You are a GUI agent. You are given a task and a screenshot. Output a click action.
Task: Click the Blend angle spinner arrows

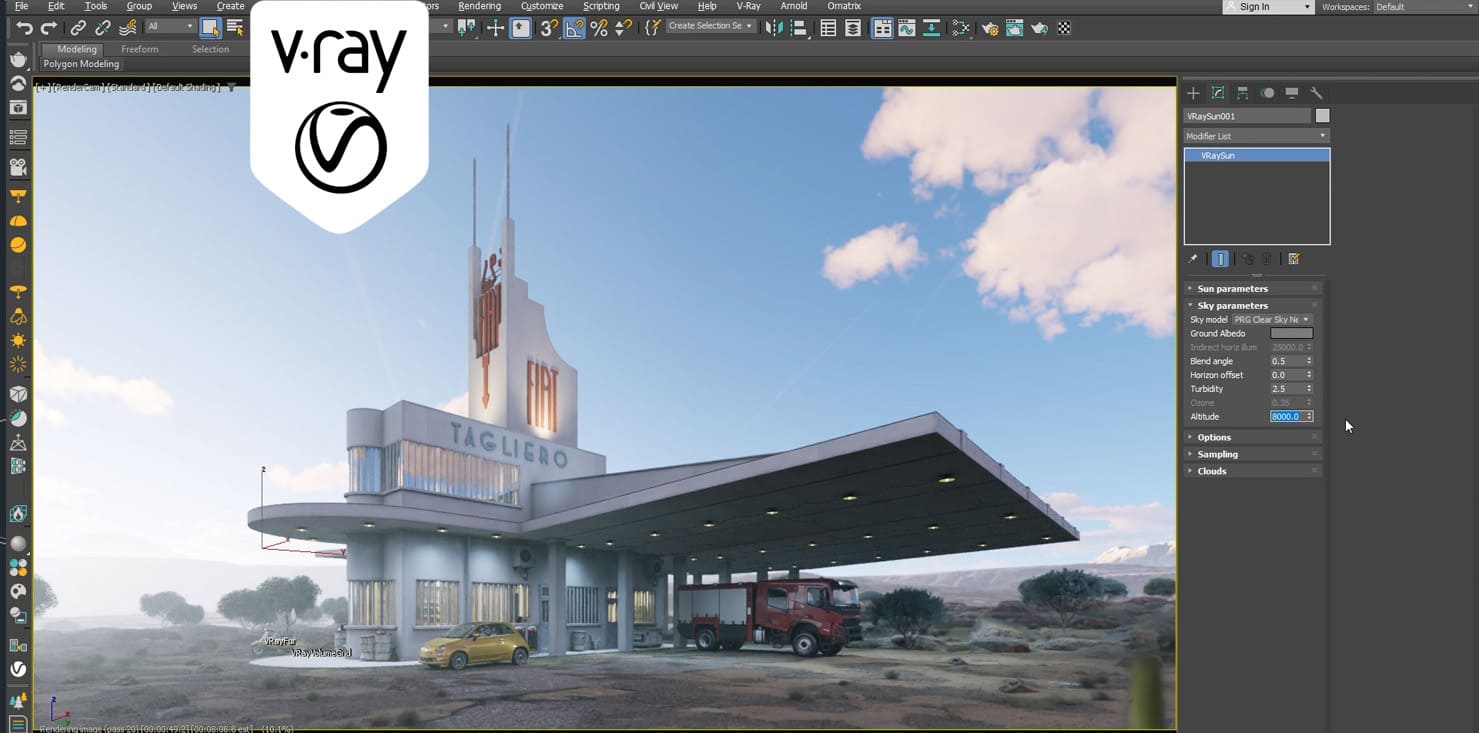click(x=1309, y=361)
